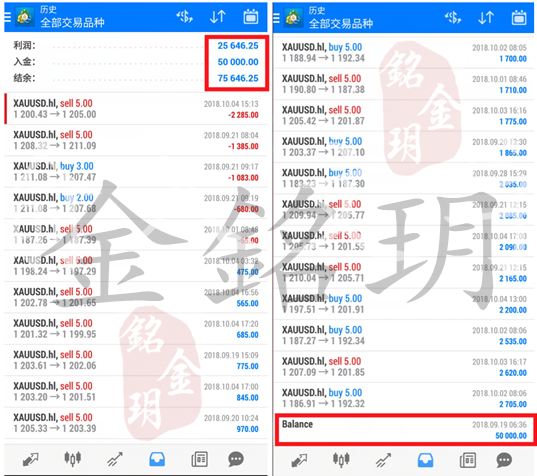
Task: Open Trade tab trend-line icon on profit-summary screen
Action: 115,459
